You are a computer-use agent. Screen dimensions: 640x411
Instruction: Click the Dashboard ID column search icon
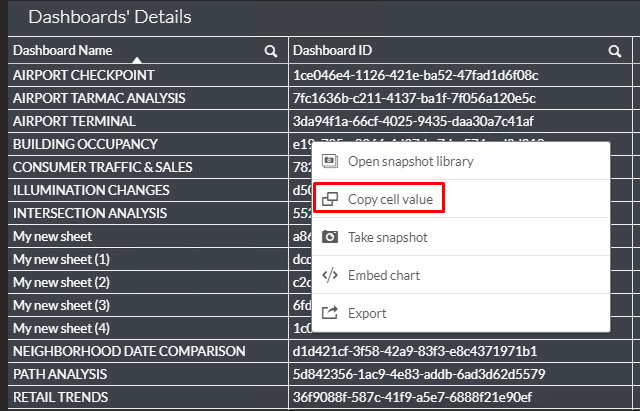pos(615,51)
